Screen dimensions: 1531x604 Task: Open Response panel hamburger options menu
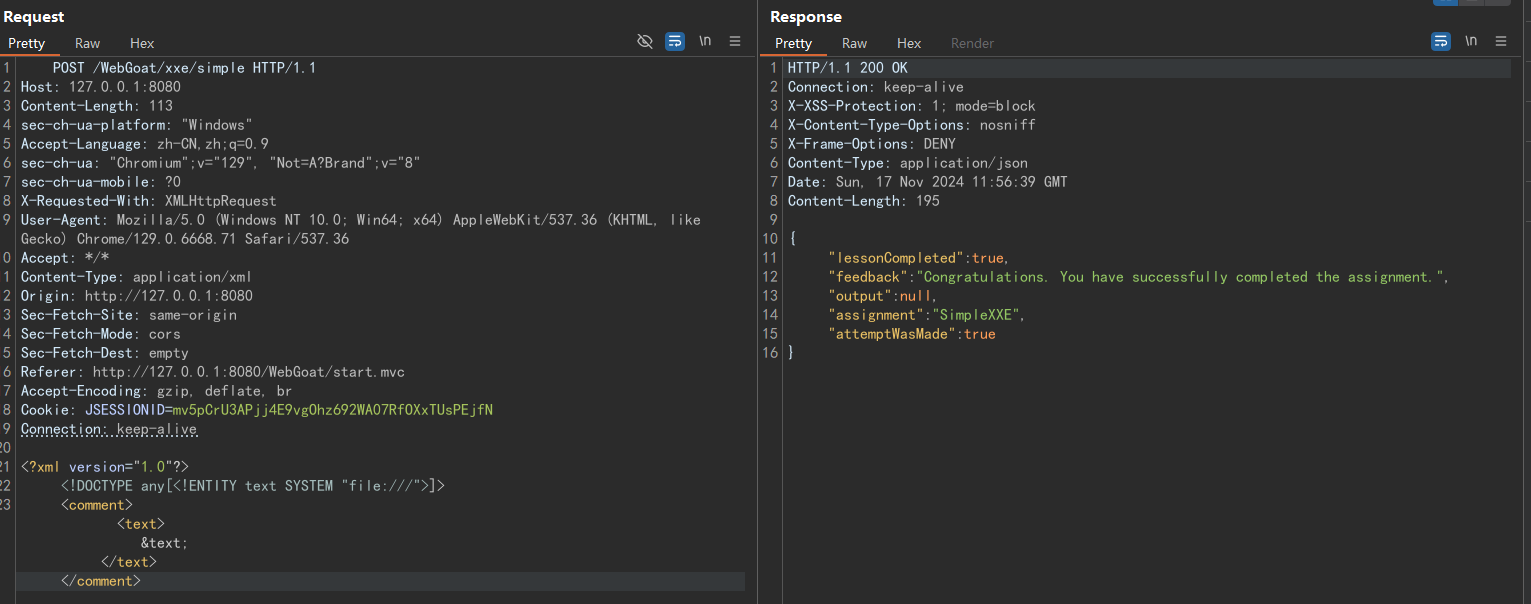[1501, 41]
